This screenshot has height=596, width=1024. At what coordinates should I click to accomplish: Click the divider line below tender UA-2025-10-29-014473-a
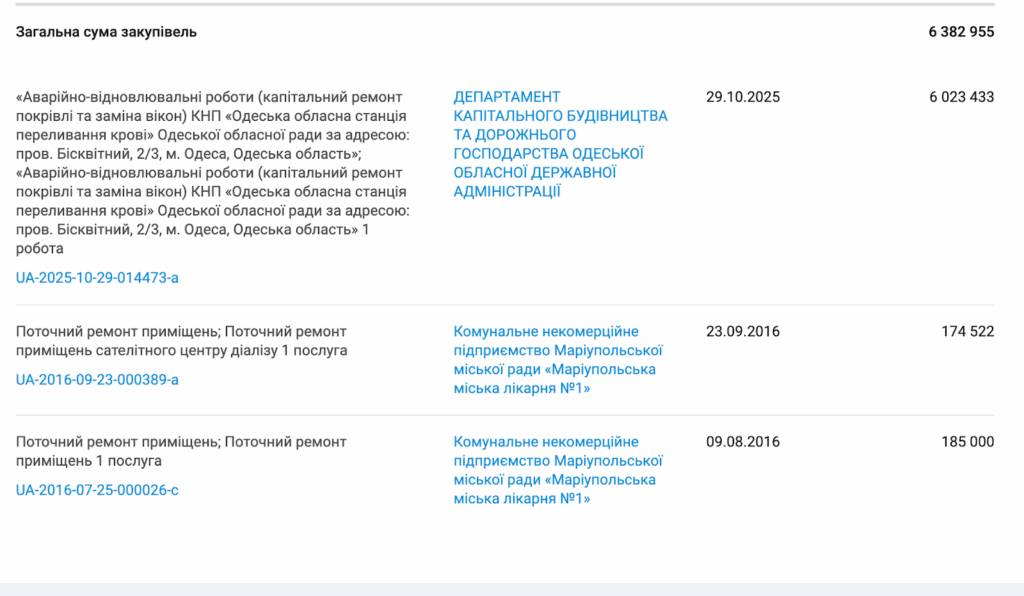(512, 305)
